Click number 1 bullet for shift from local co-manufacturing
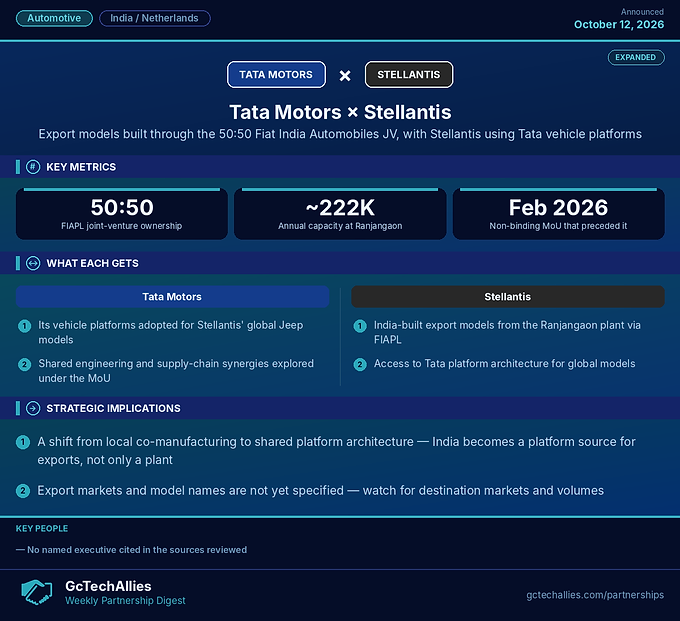The image size is (680, 621). [23, 442]
